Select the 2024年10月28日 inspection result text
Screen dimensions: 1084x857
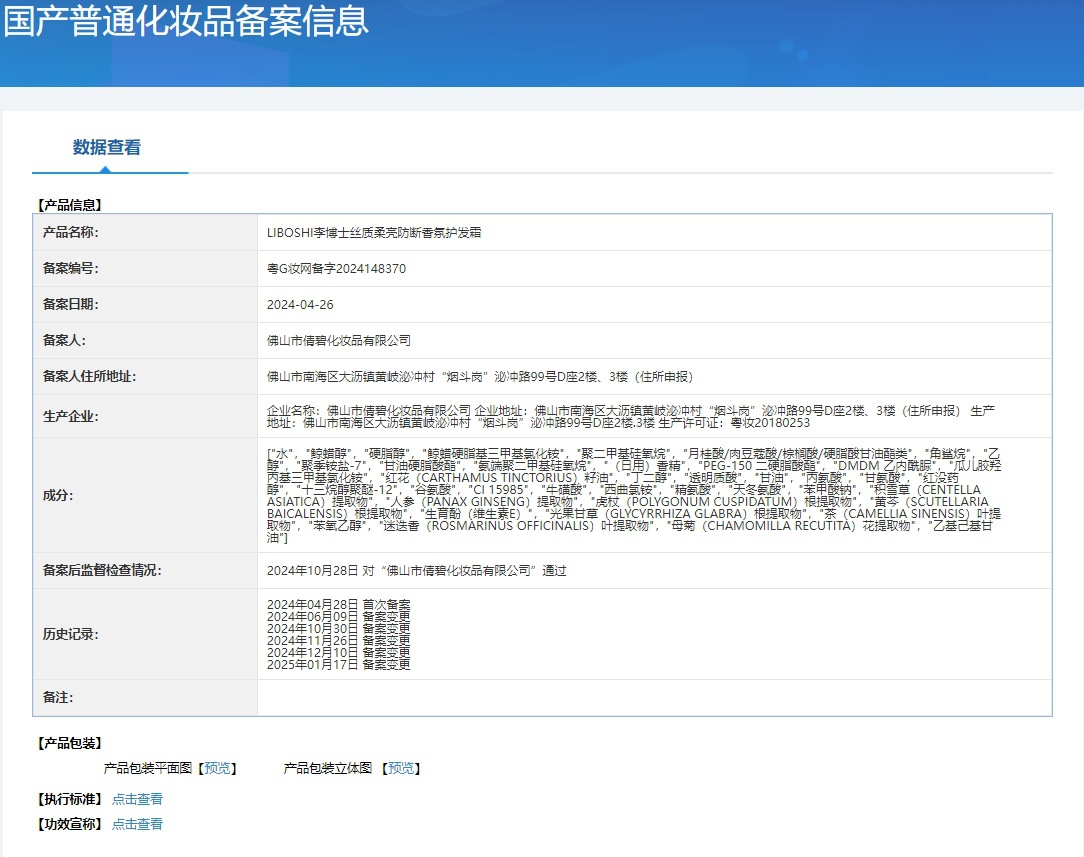416,571
